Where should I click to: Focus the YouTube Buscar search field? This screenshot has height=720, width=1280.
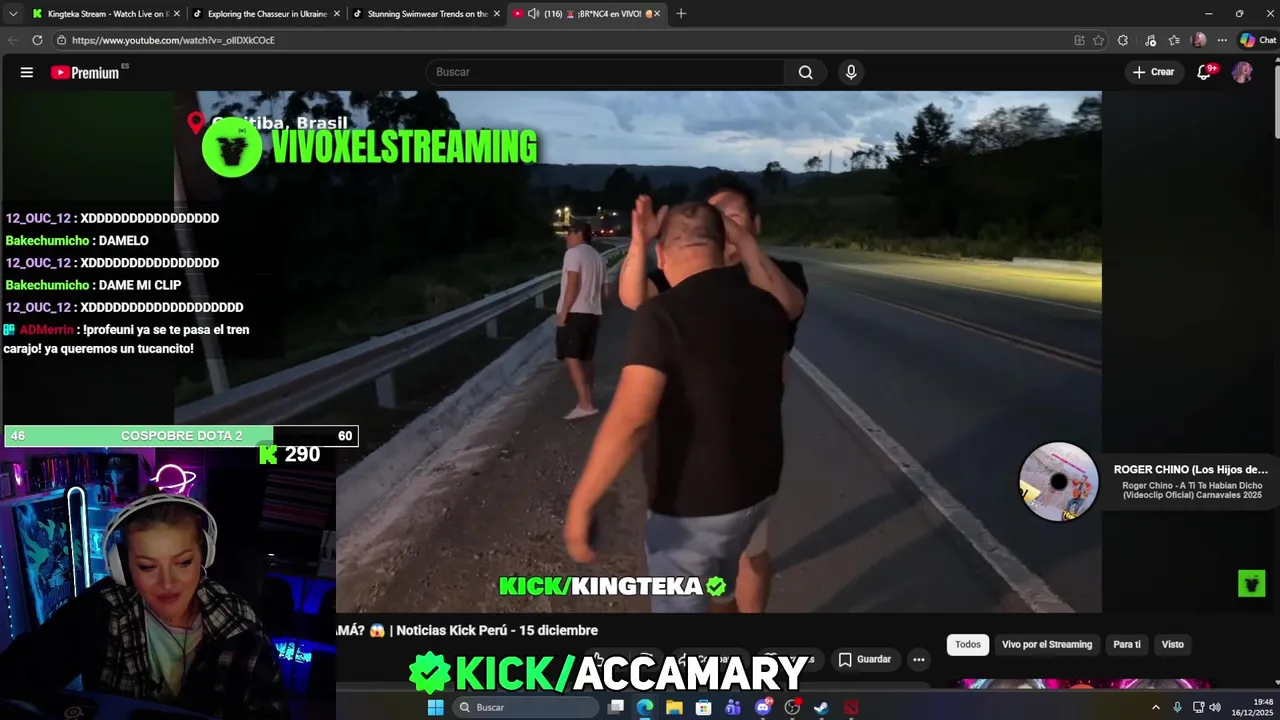(x=606, y=72)
